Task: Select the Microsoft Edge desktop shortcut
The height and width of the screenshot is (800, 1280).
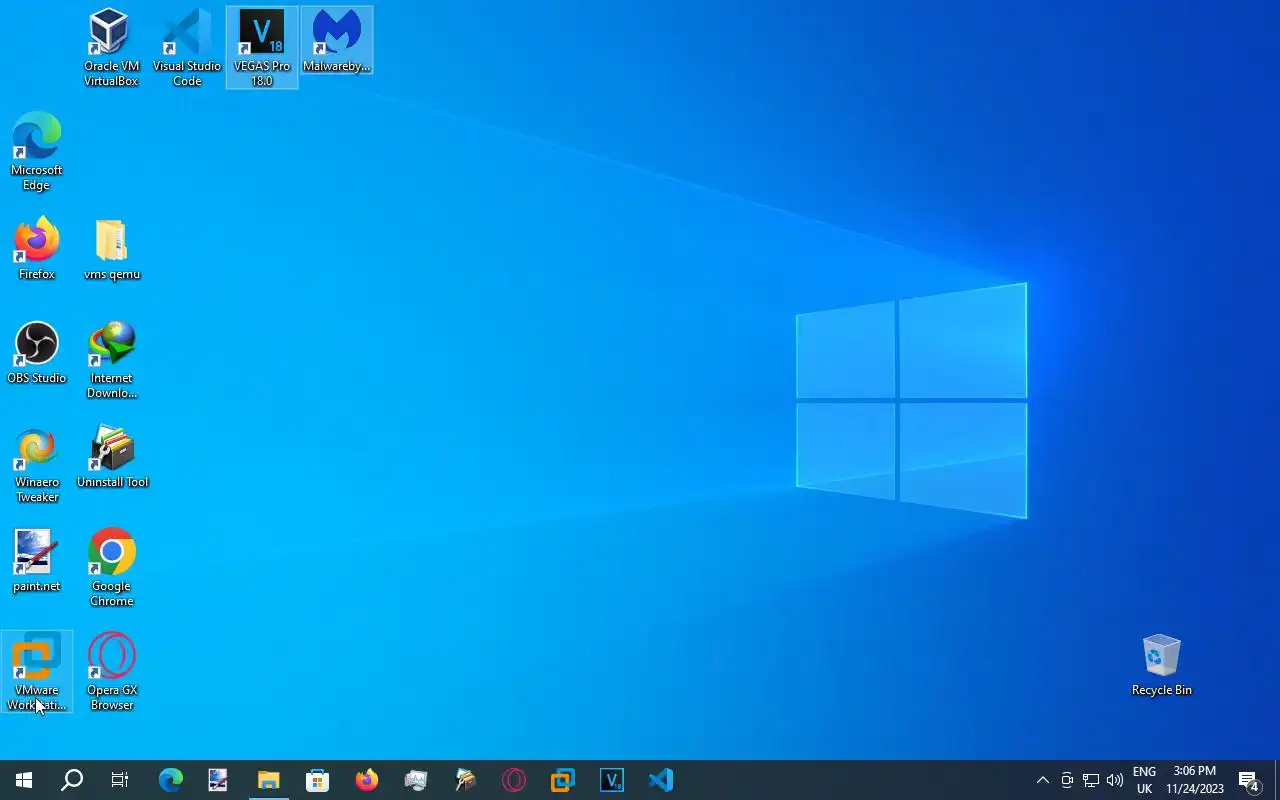Action: 37,151
